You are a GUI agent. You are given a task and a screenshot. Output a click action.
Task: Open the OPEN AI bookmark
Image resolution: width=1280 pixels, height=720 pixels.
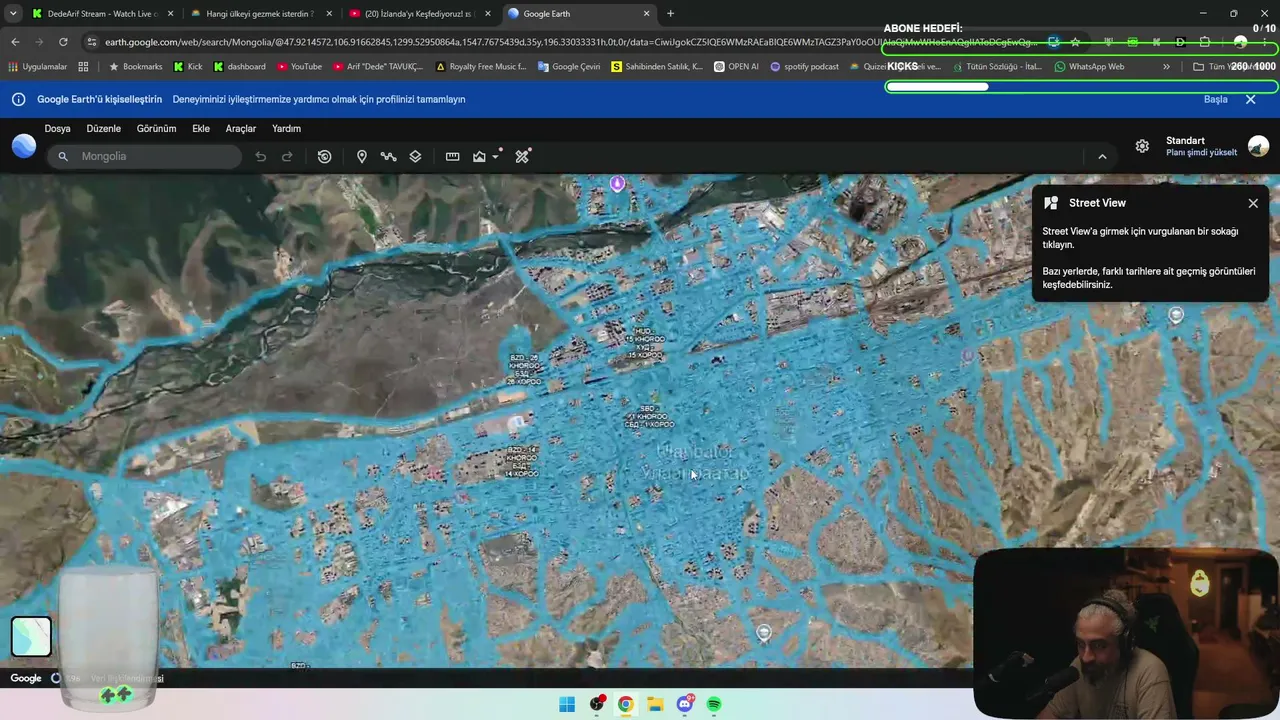(736, 67)
